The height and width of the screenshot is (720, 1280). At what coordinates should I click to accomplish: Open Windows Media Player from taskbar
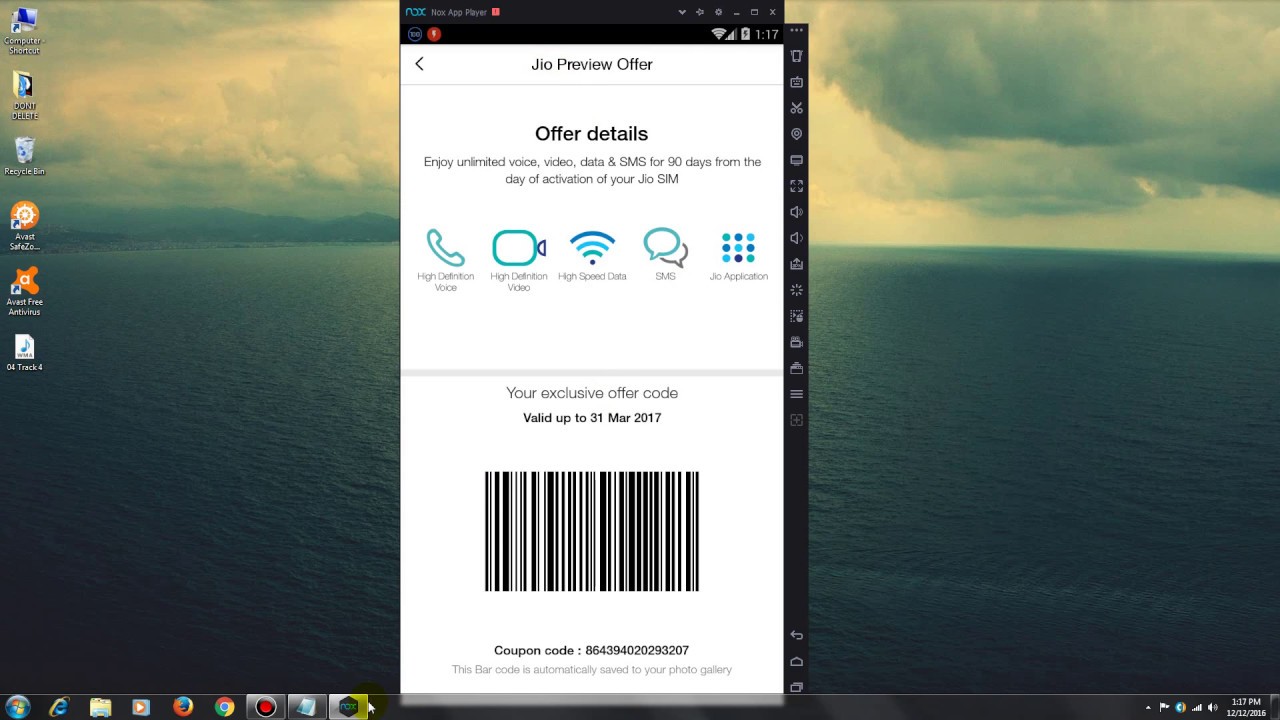[x=141, y=707]
